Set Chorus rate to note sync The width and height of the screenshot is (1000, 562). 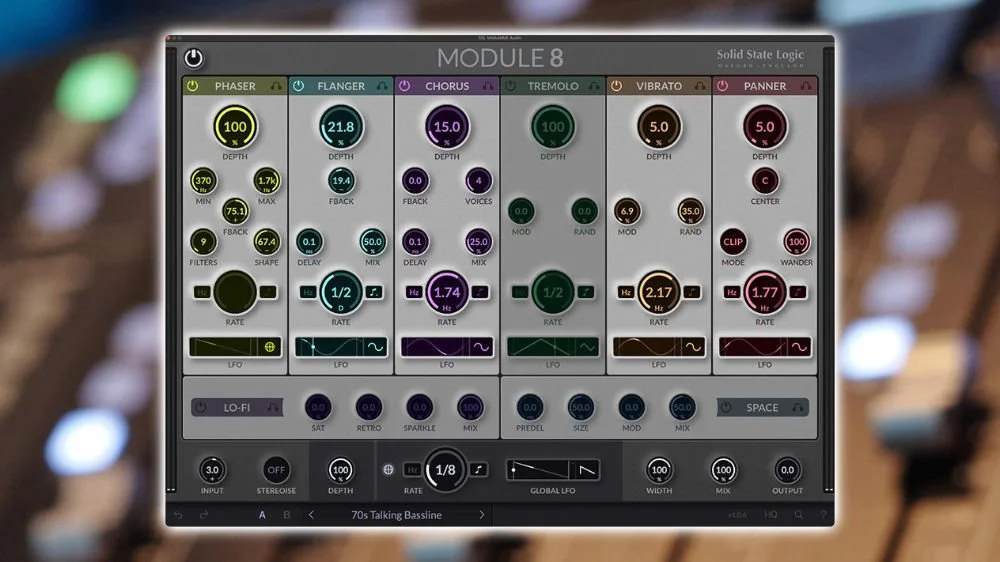pyautogui.click(x=480, y=292)
